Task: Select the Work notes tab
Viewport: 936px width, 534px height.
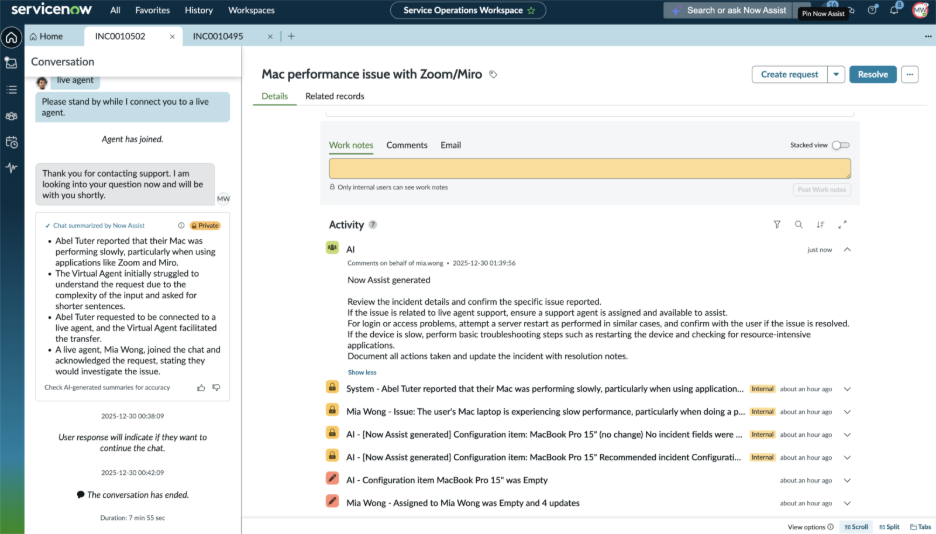Action: click(x=351, y=145)
